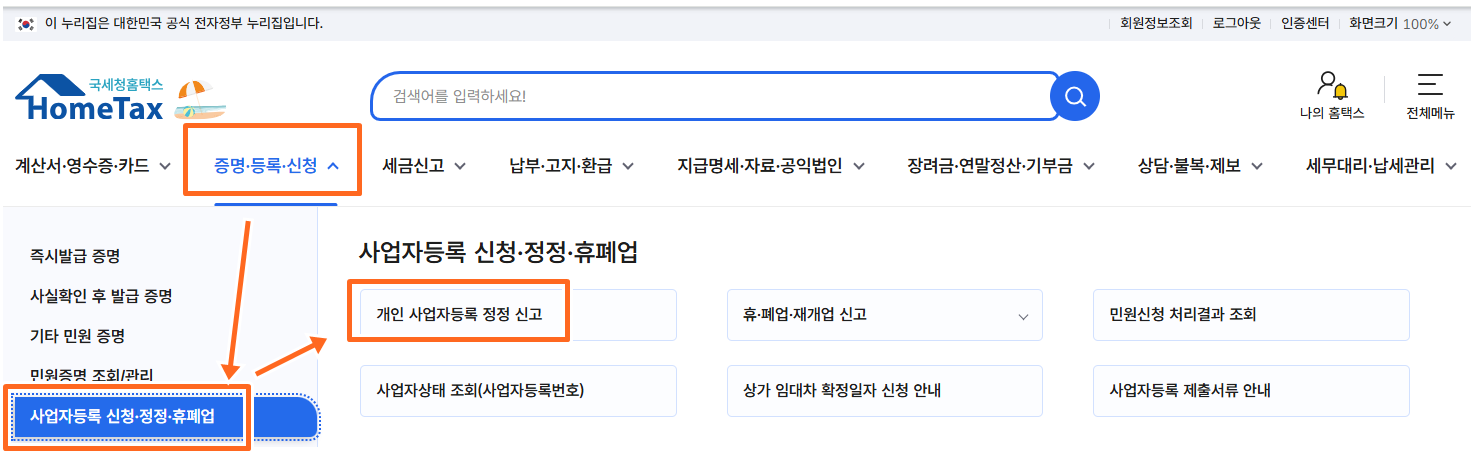
Task: Click the blue magnifier search button
Action: [1075, 97]
